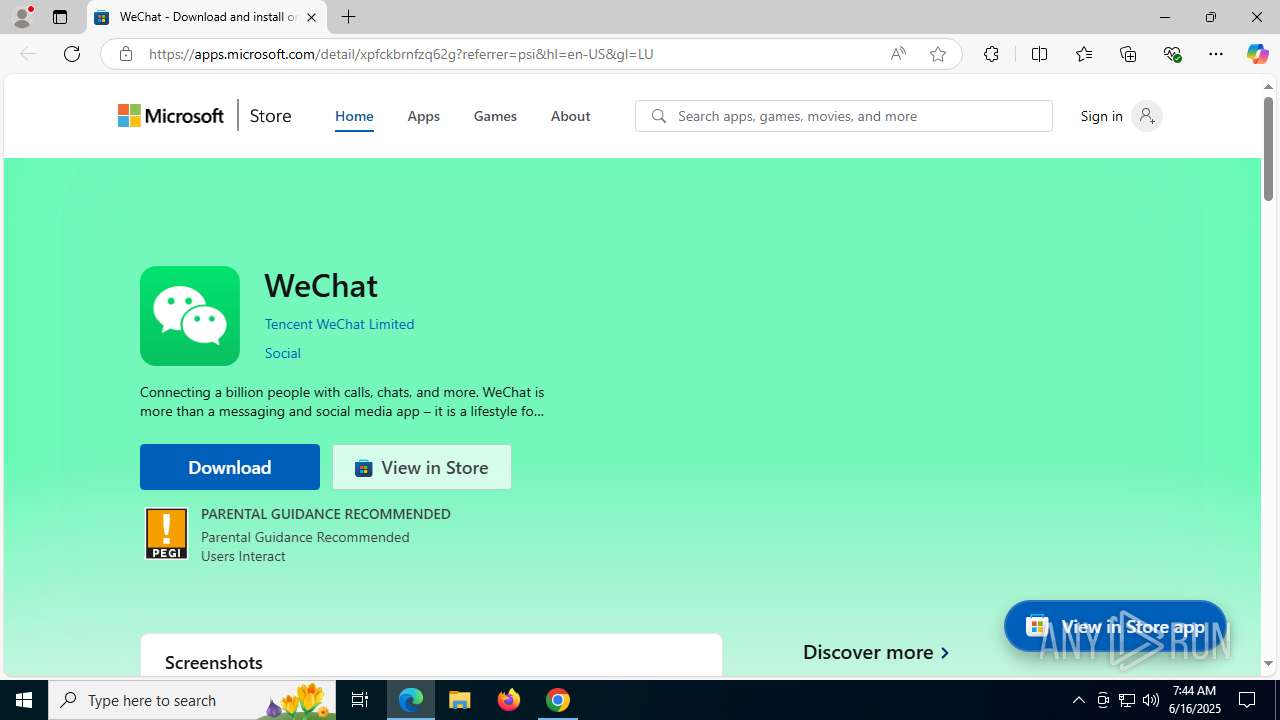The height and width of the screenshot is (720, 1280).
Task: Close the WeChat tab
Action: click(x=311, y=17)
